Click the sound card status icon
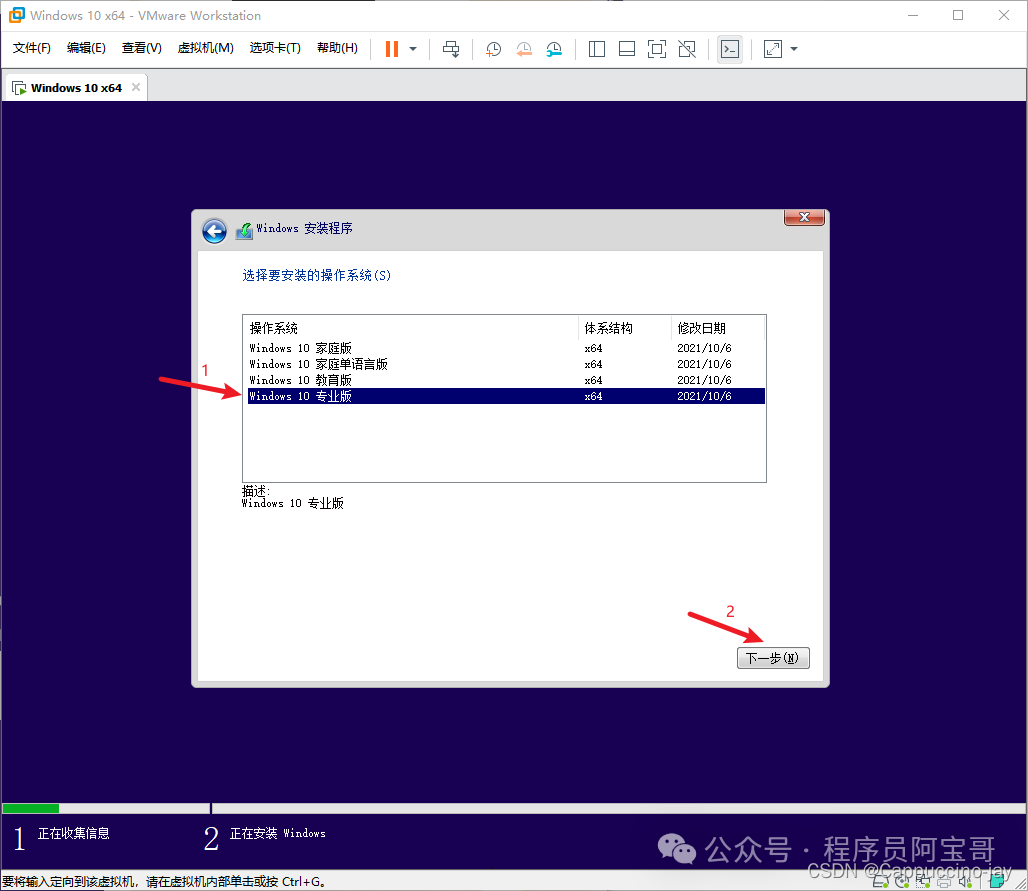Viewport: 1028px width, 891px height. point(965,881)
